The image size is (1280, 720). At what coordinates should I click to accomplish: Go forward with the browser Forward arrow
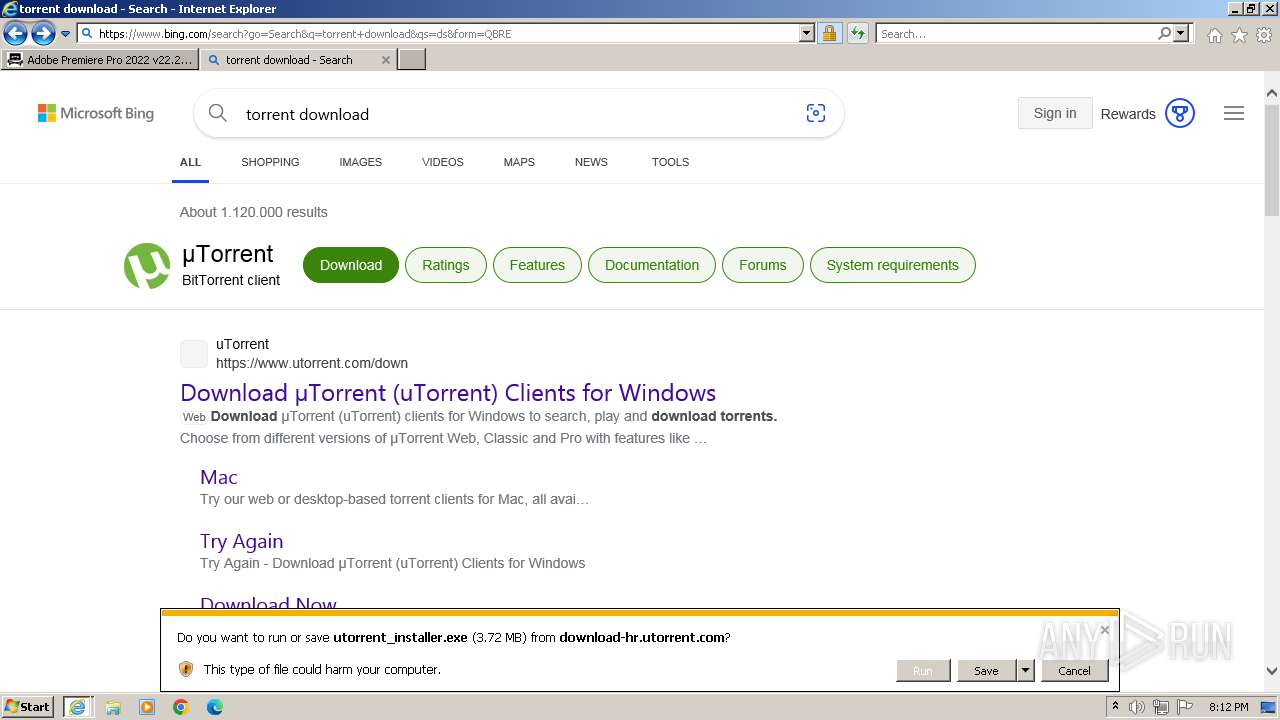click(x=42, y=34)
